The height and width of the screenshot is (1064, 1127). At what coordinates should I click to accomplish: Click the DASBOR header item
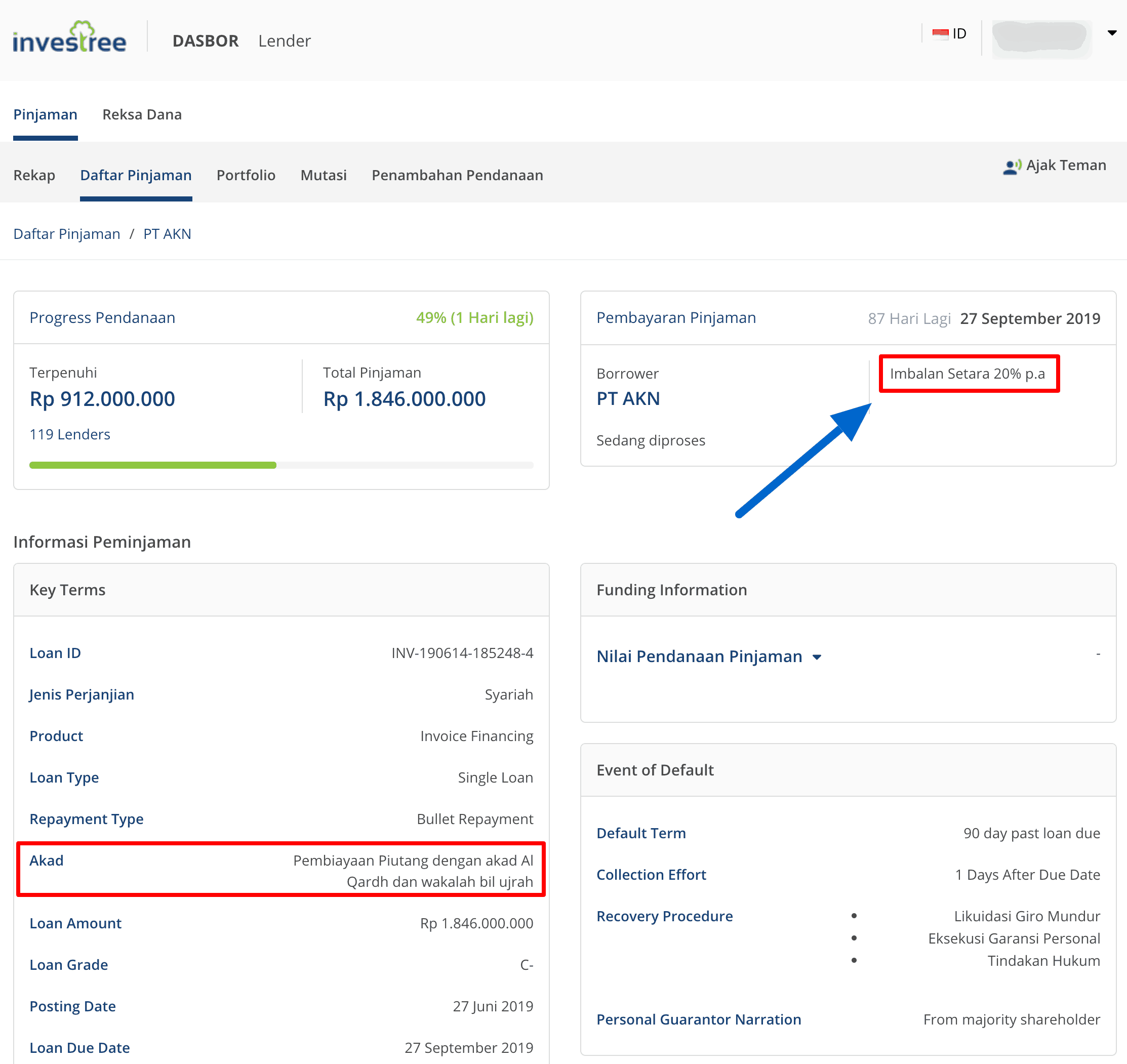coord(206,41)
